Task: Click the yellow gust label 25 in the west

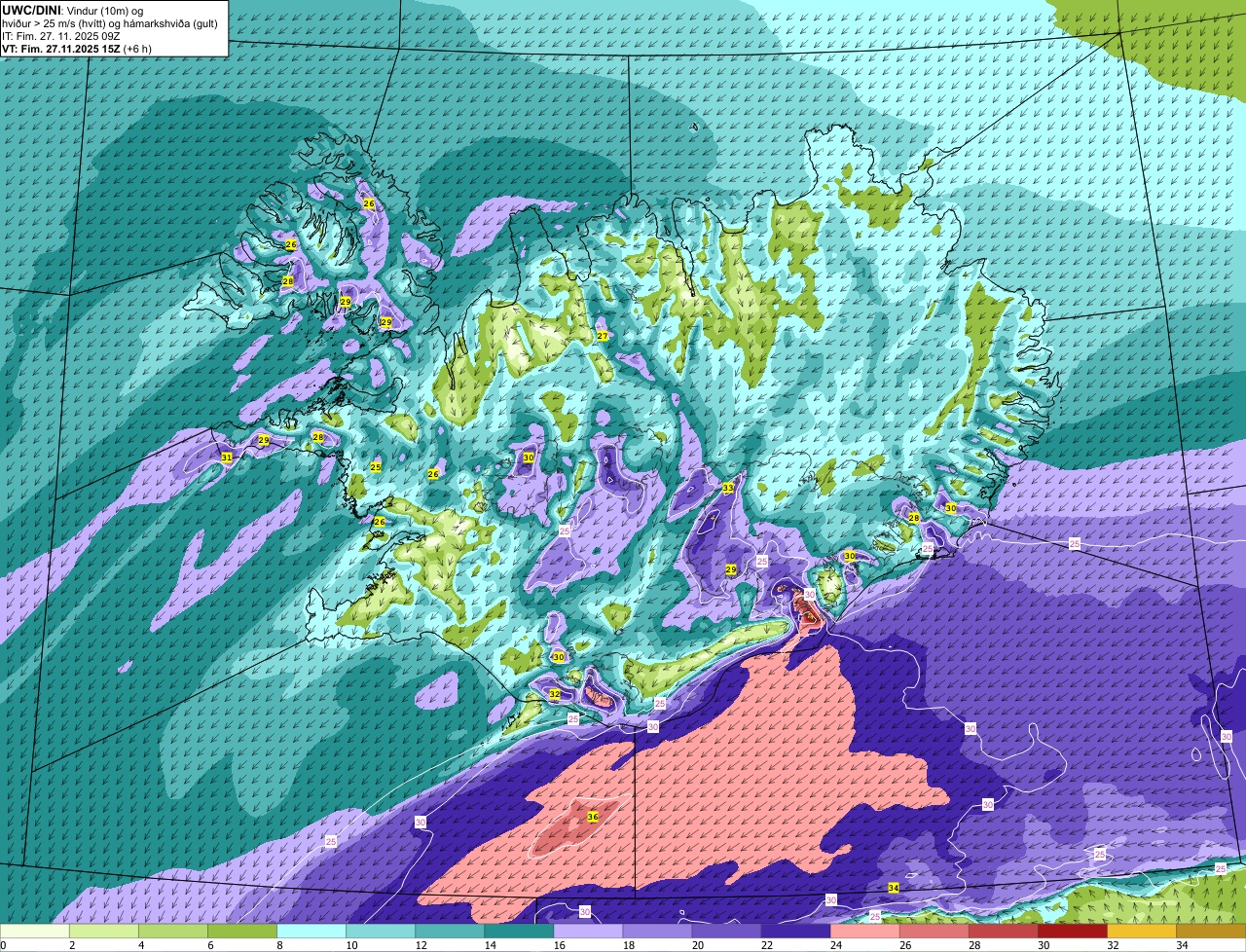Action: tap(376, 467)
